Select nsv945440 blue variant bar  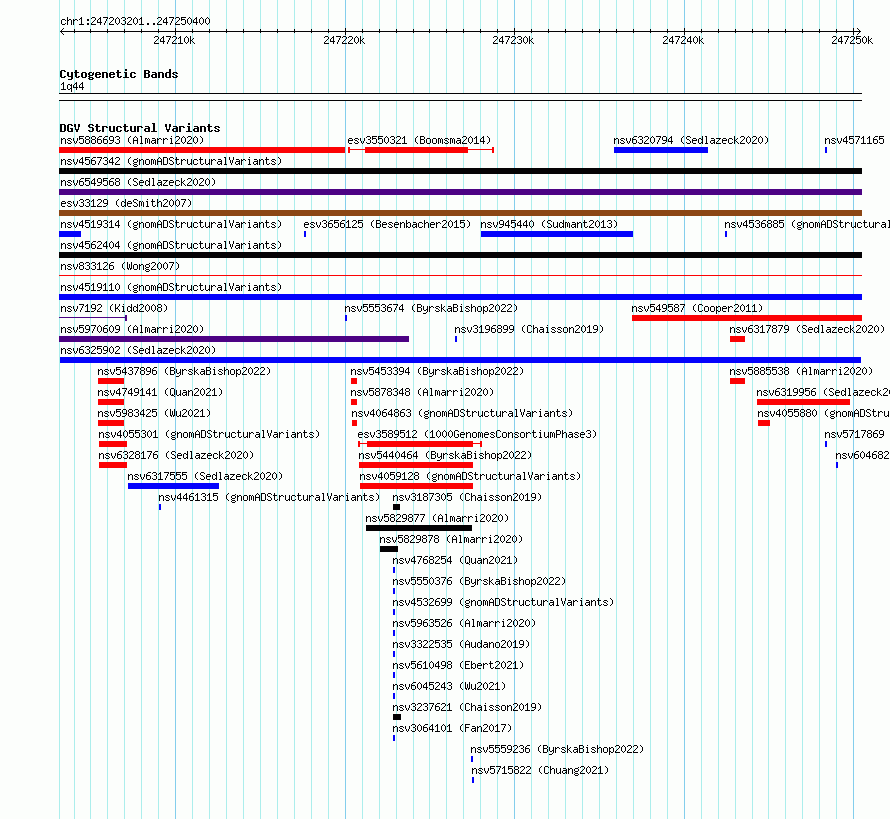click(x=557, y=234)
